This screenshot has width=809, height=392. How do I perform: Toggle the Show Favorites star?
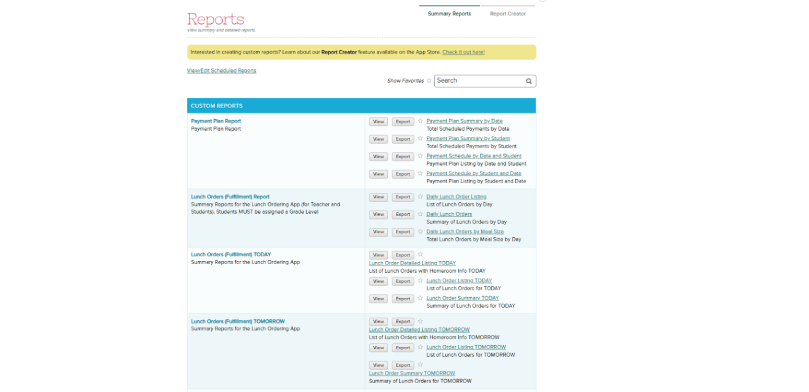(429, 80)
